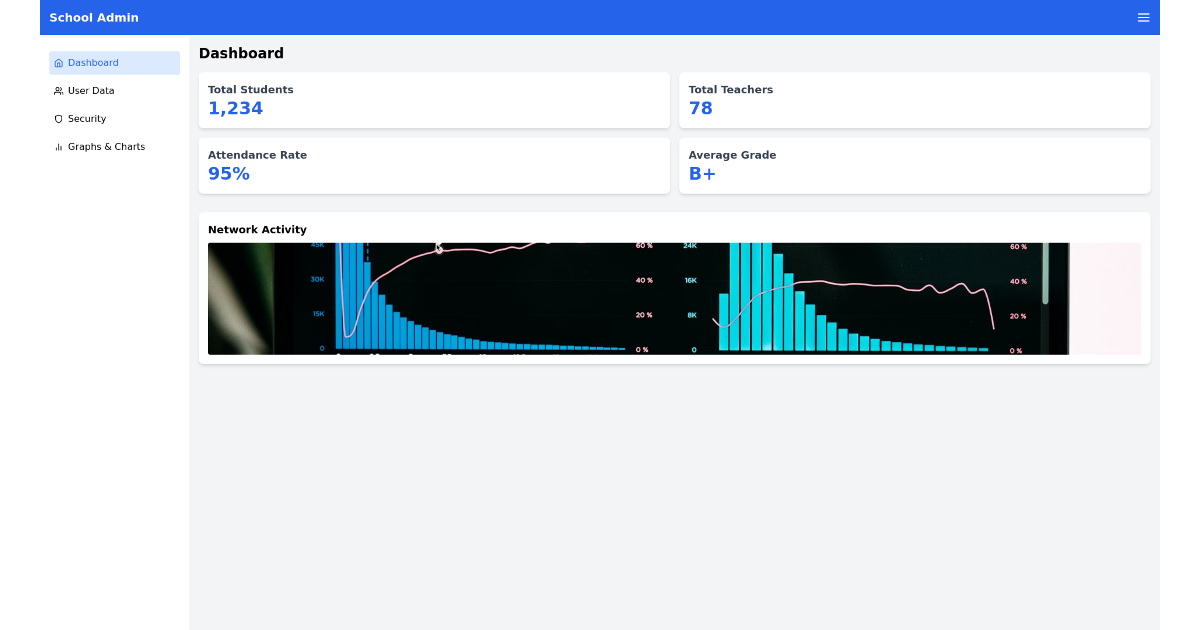1200x630 pixels.
Task: Click the bar chart icon for Graphs & Charts
Action: click(x=59, y=146)
